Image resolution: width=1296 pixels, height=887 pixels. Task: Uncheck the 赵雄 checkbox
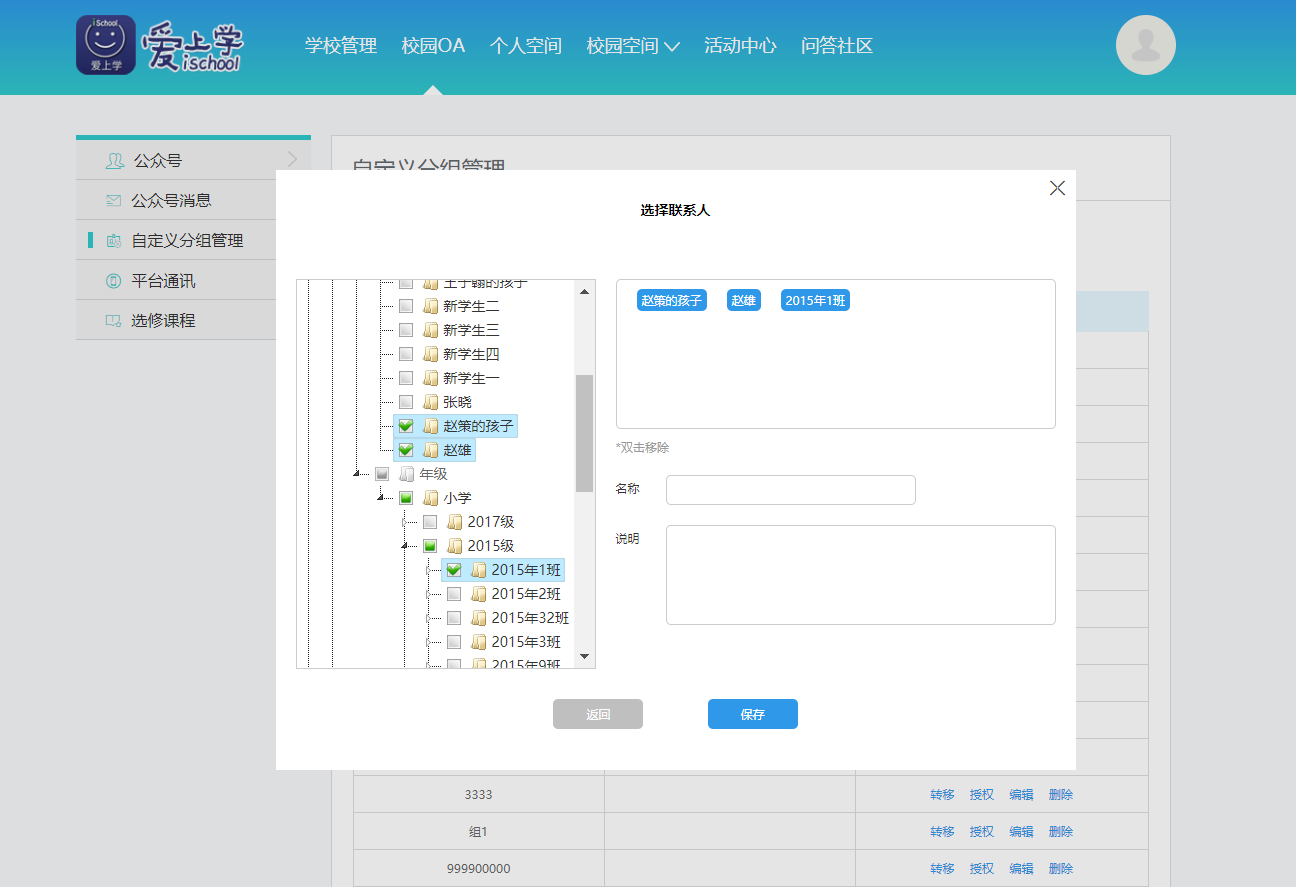406,450
